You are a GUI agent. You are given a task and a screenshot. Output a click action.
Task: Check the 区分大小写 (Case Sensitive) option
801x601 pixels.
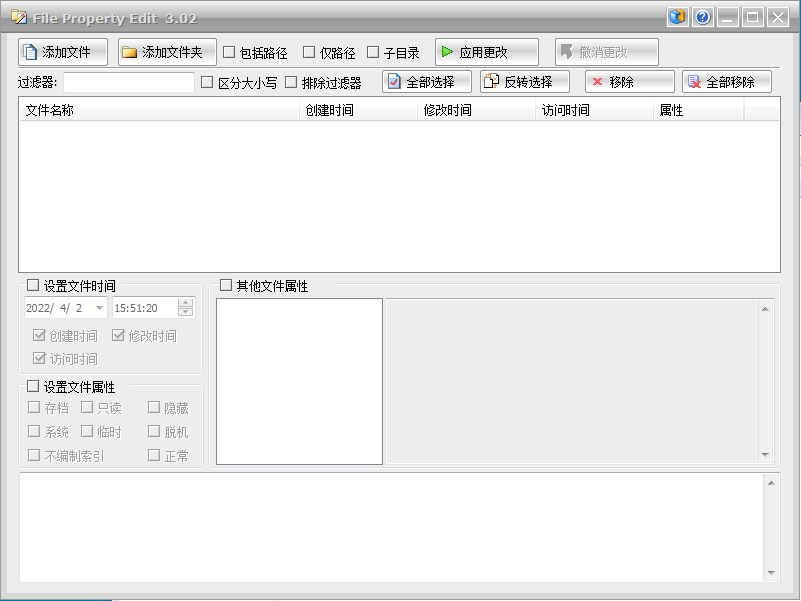point(208,82)
